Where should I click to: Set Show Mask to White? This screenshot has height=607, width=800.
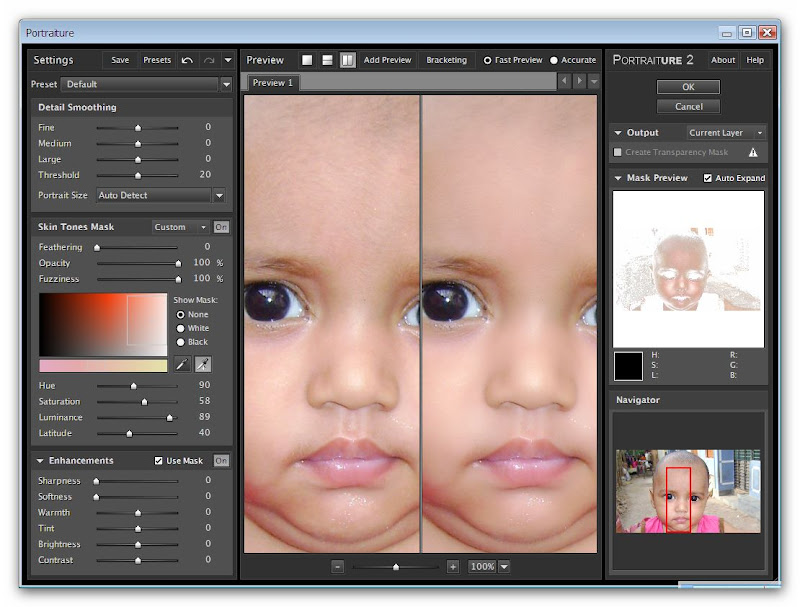(181, 328)
